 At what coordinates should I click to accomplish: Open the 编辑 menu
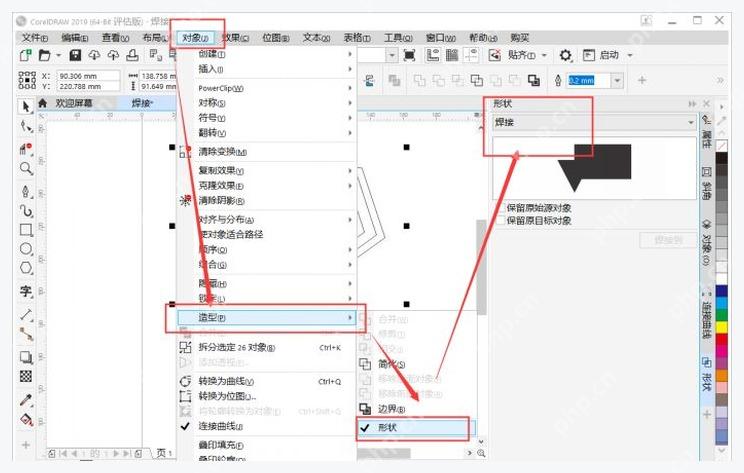(74, 37)
